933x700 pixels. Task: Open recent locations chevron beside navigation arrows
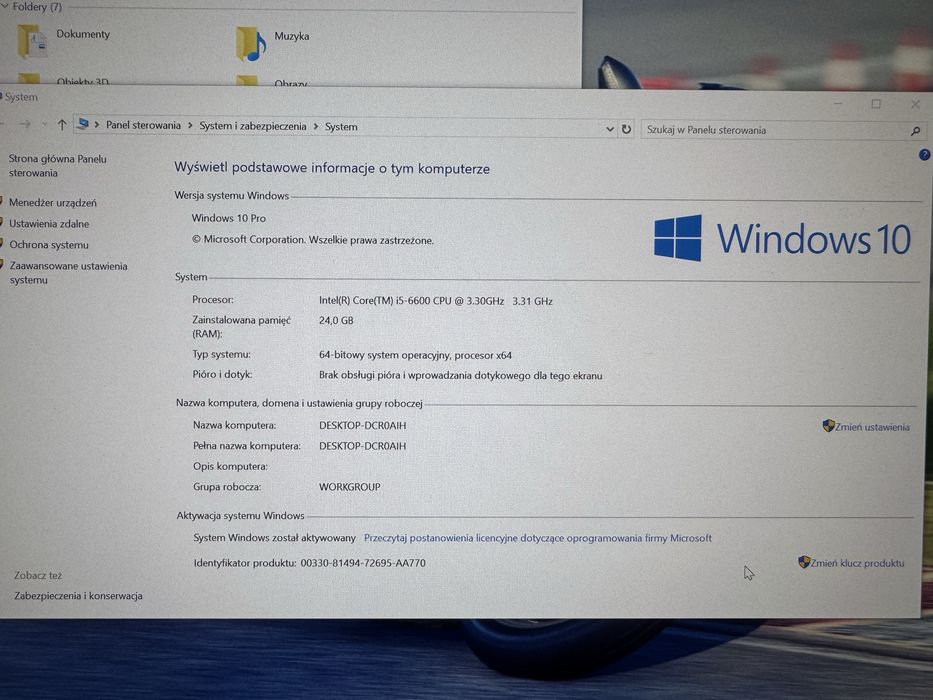(x=44, y=124)
